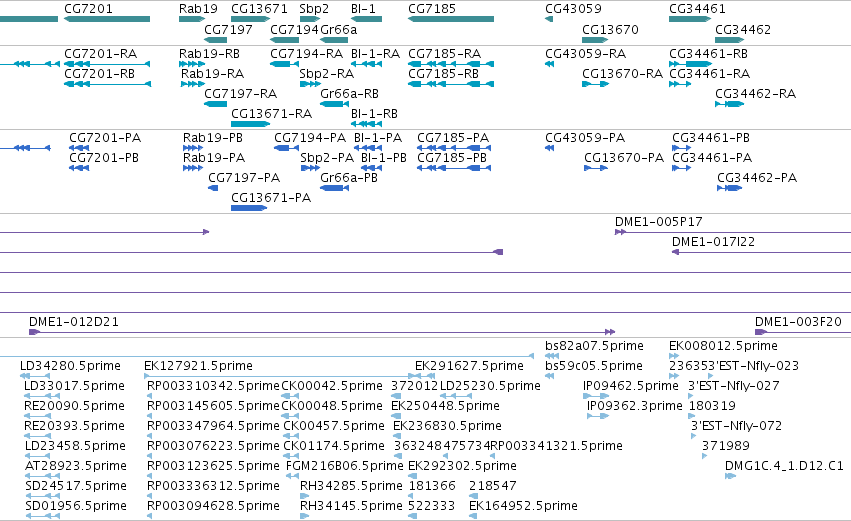Click the AT28923.5prime EST label
851x521 pixels.
[76, 466]
